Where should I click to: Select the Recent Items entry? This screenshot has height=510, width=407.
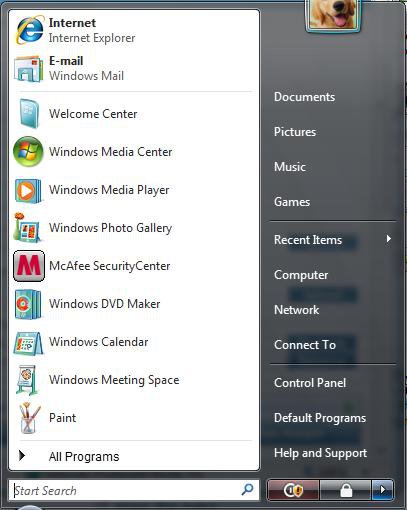click(x=308, y=240)
